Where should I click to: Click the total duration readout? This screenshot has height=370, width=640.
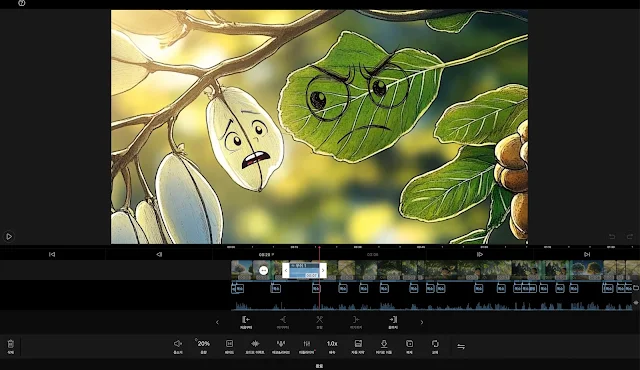pyautogui.click(x=372, y=255)
